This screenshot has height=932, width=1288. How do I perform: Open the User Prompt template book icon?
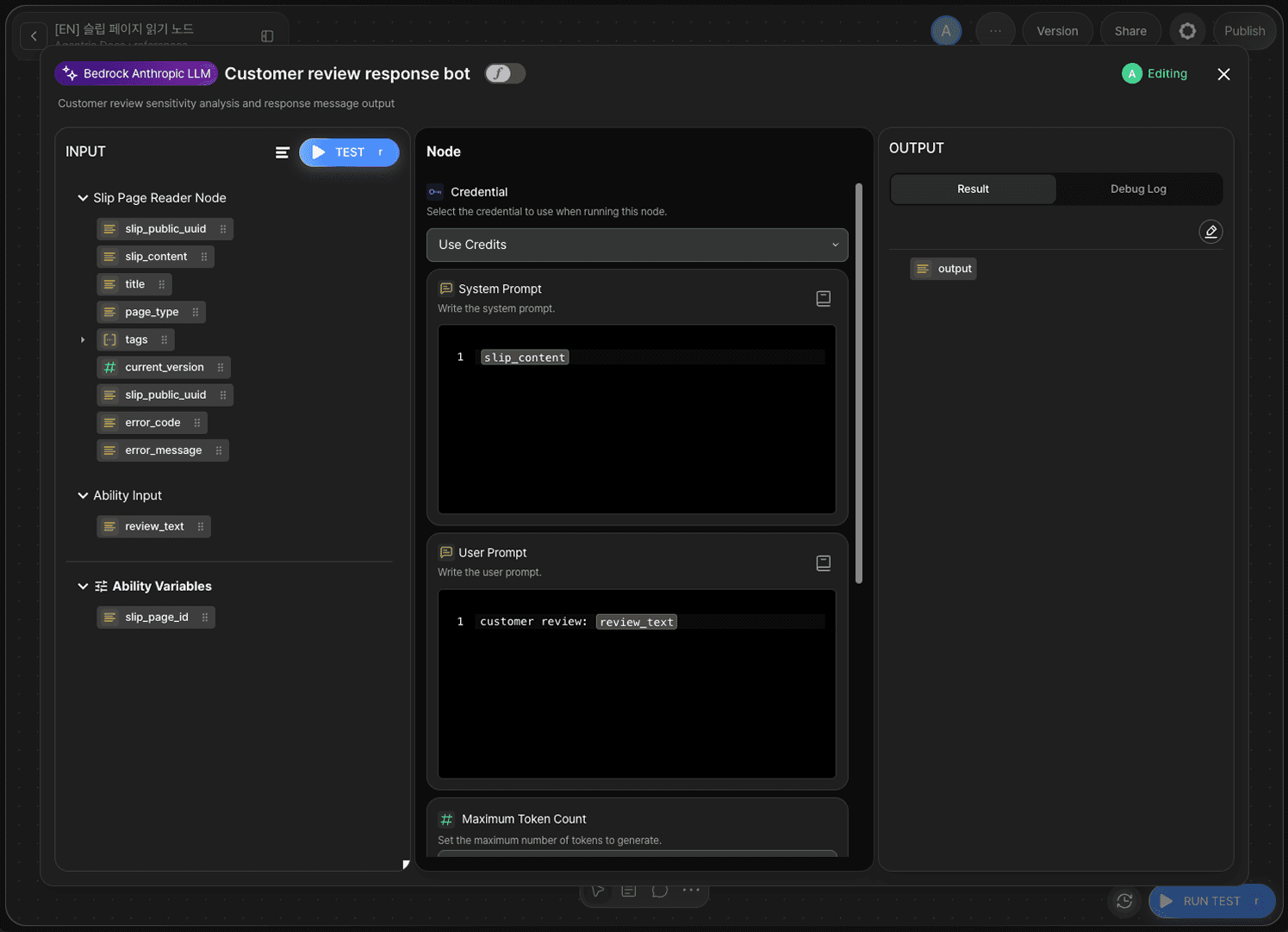pyautogui.click(x=823, y=562)
